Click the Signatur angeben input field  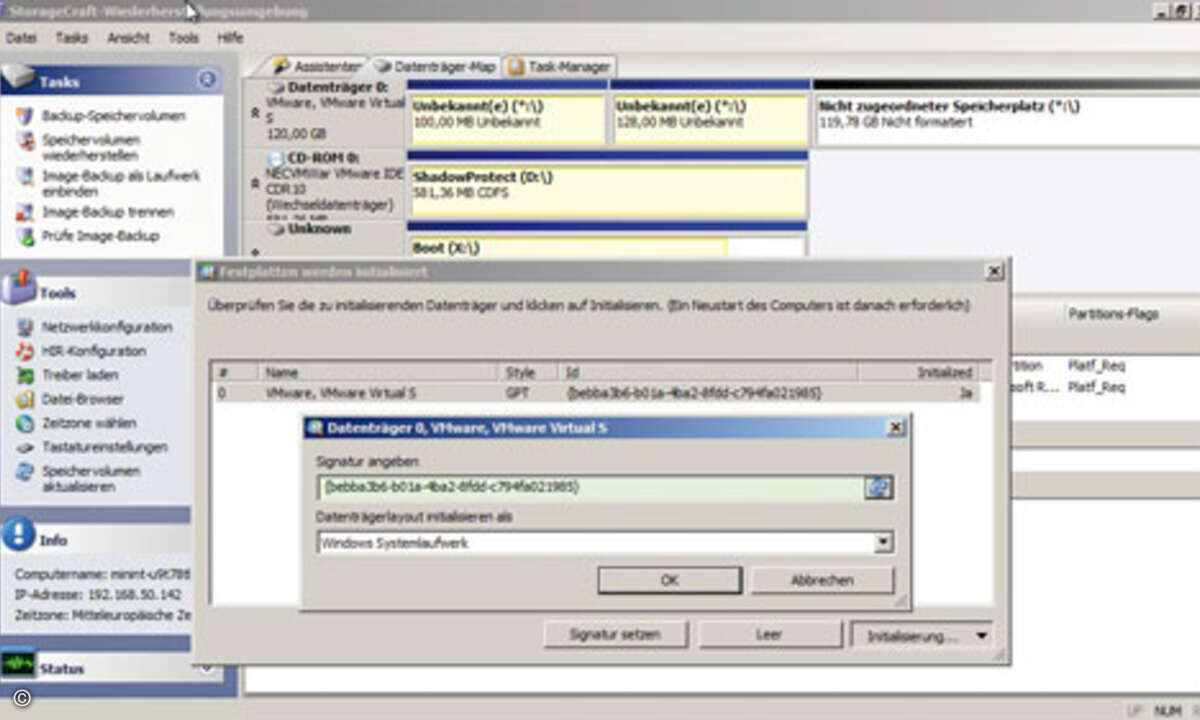pyautogui.click(x=591, y=487)
